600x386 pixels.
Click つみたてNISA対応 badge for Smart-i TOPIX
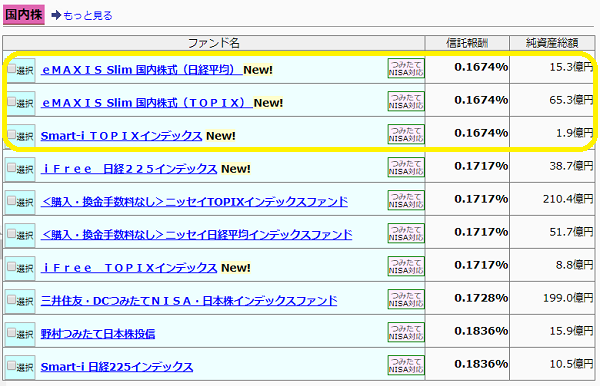(406, 134)
